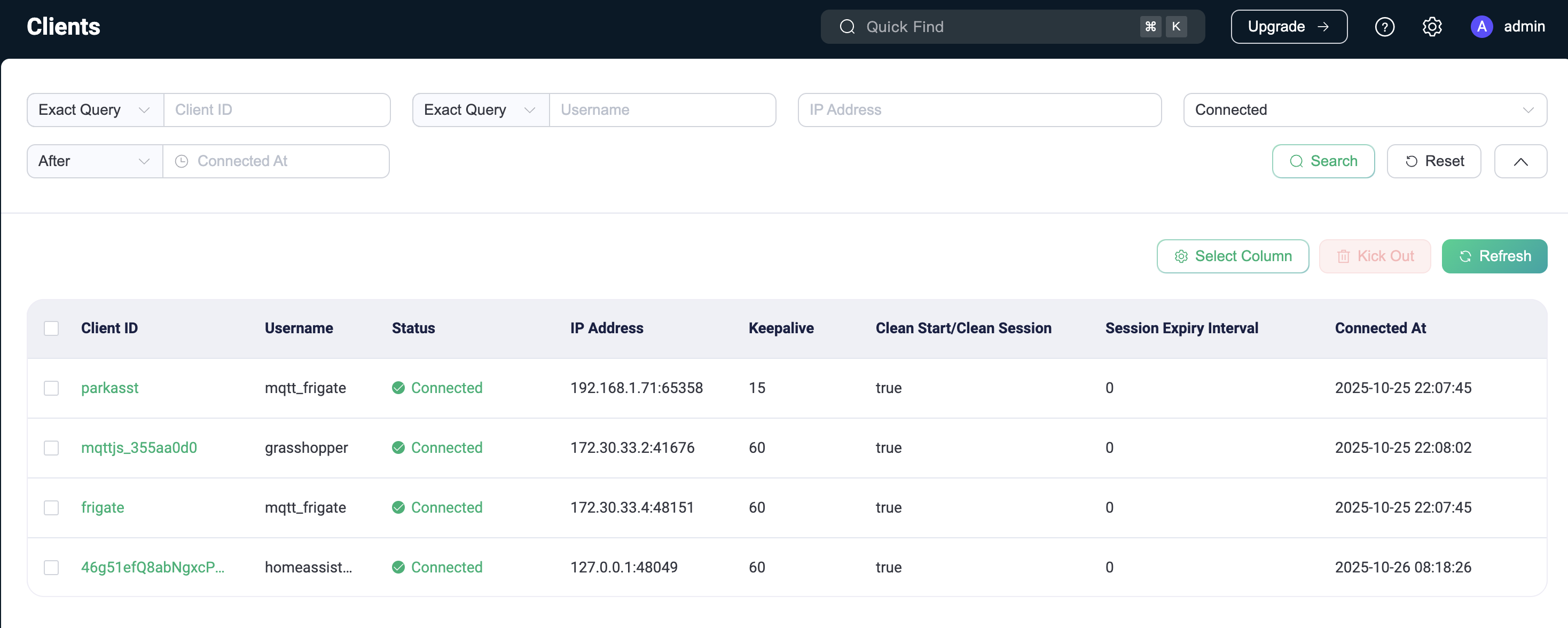Screen dimensions: 1568x628
Task: Select the frigate client row checkbox
Action: click(x=51, y=507)
